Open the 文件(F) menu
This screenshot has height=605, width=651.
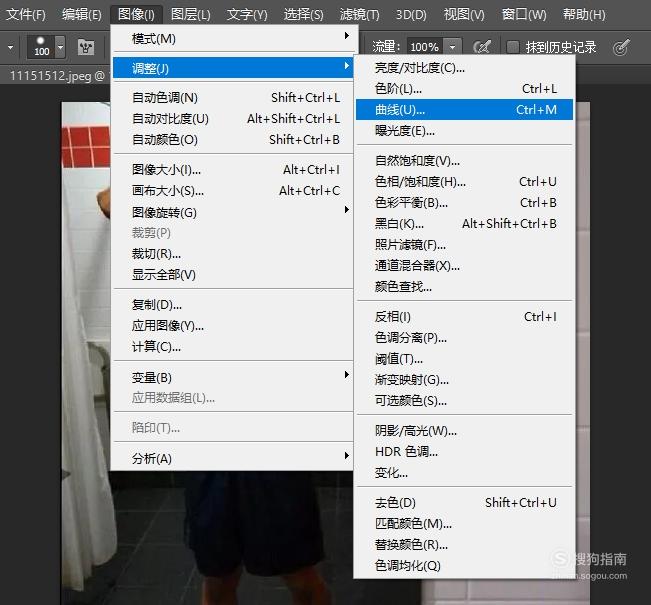[x=26, y=15]
